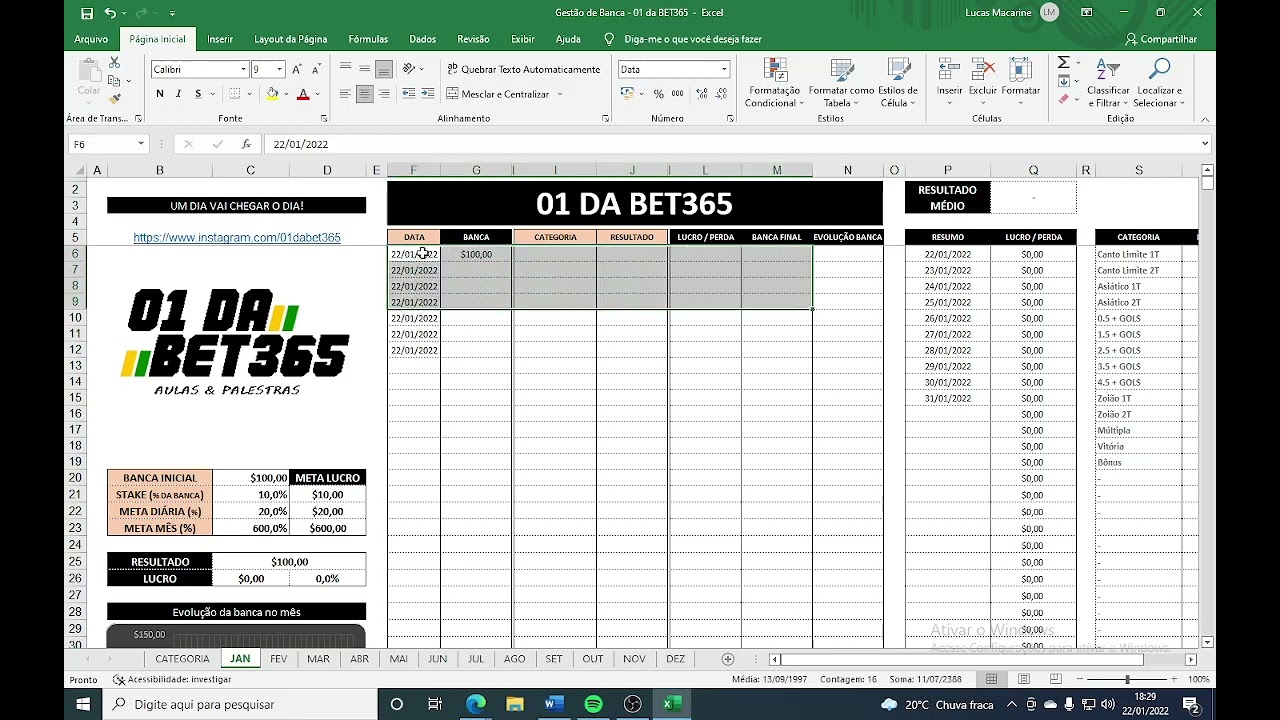Open the fill color dropdown arrow
Image resolution: width=1280 pixels, height=720 pixels.
coord(287,94)
